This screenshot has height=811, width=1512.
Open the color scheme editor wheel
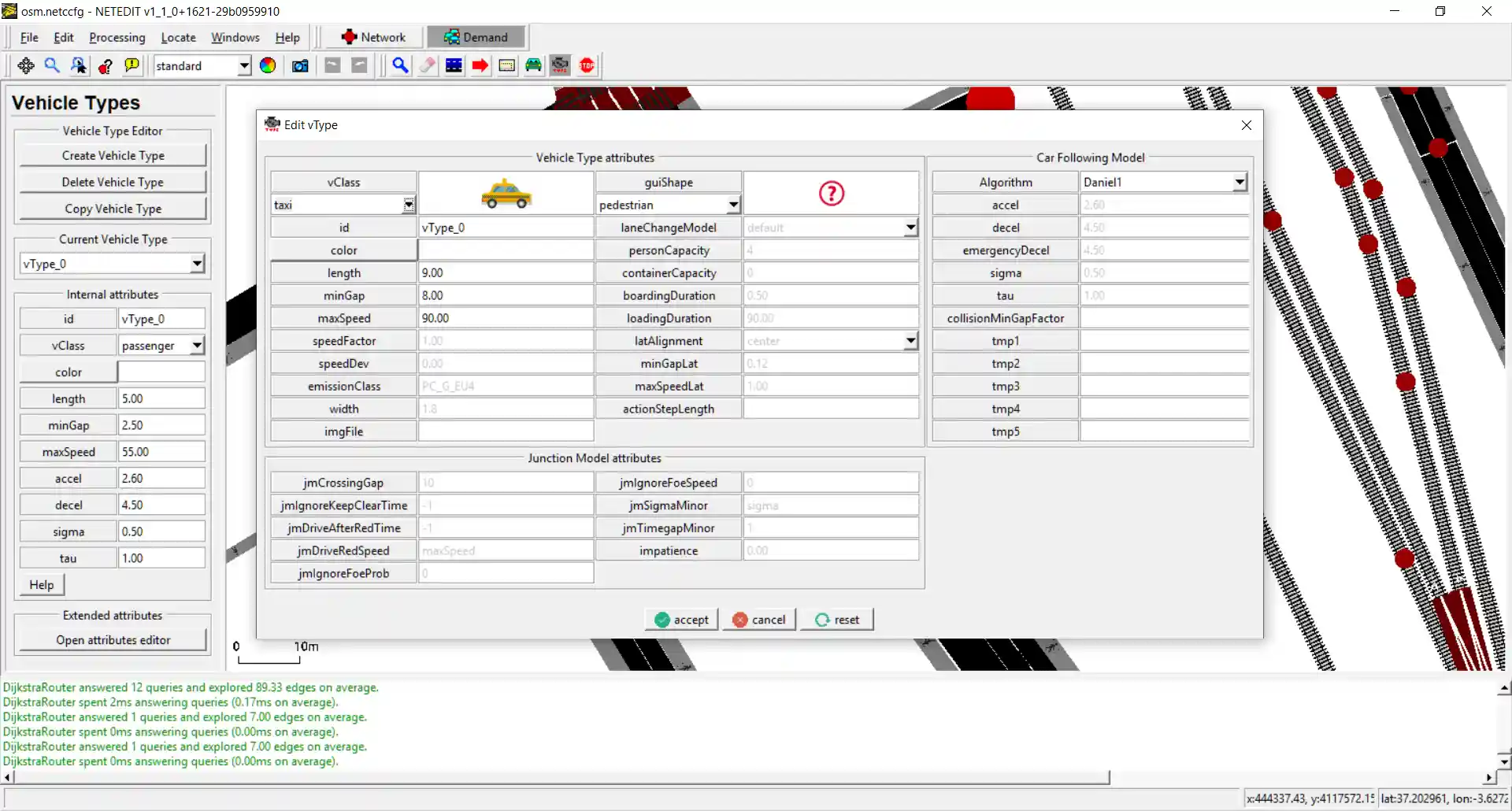268,66
